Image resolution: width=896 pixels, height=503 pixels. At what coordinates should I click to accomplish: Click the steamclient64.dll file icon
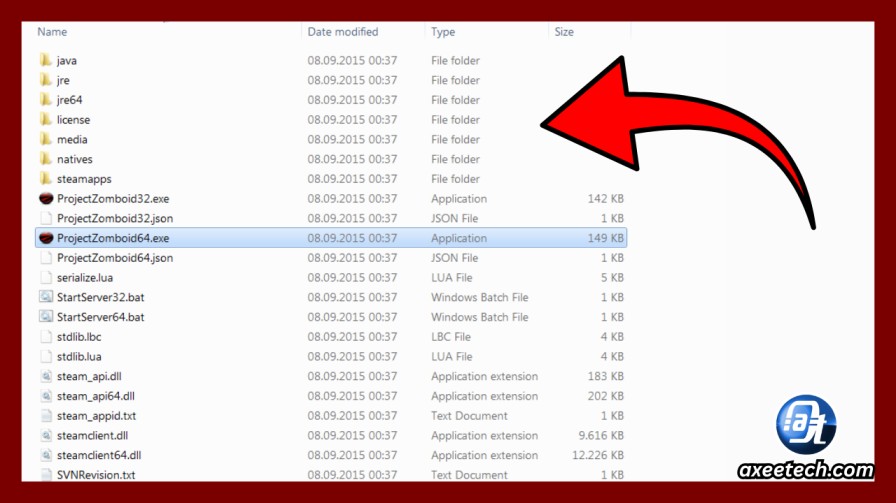coord(46,455)
